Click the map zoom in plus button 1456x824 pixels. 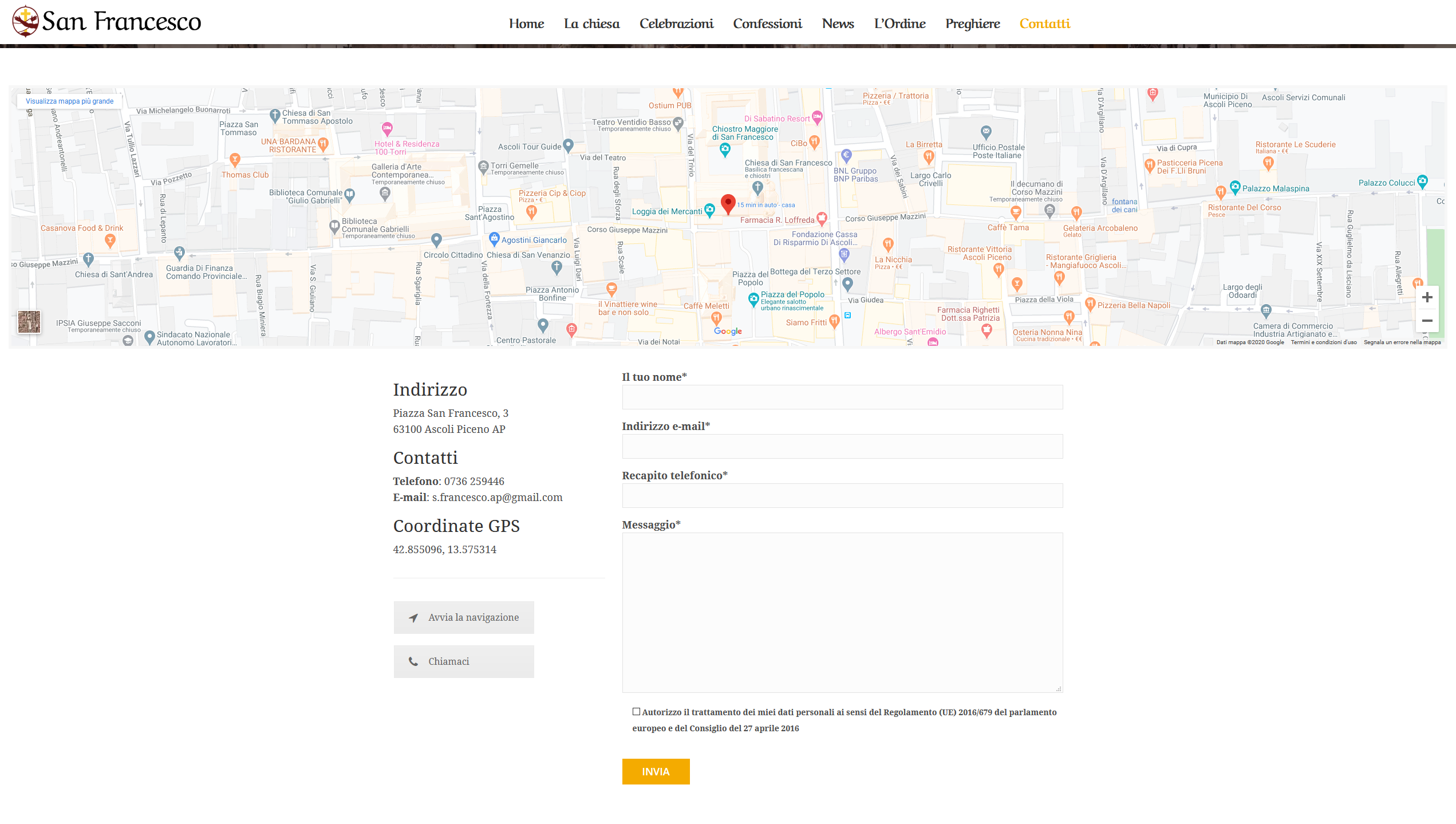1427,297
